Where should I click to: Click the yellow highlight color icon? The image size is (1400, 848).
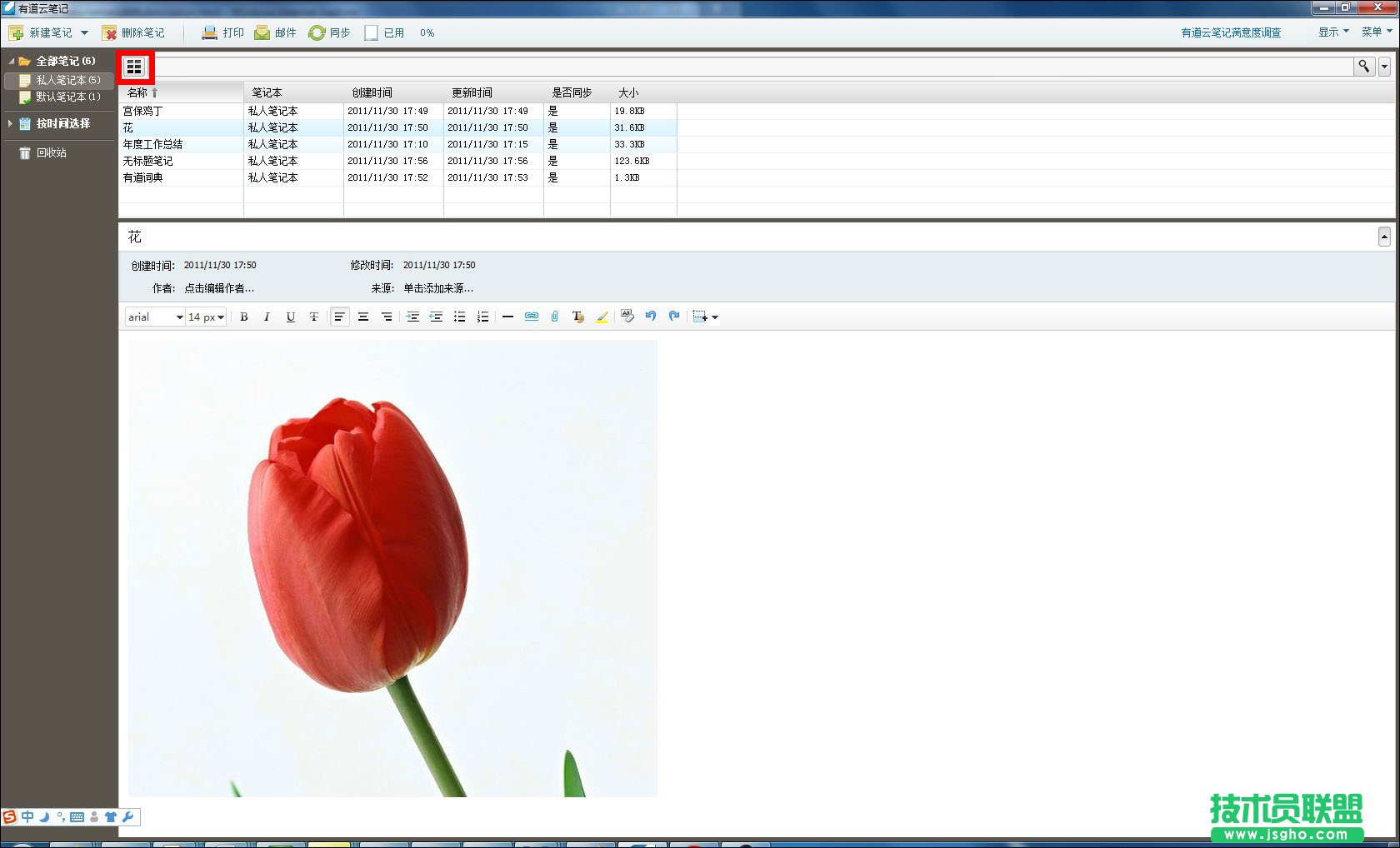(602, 317)
